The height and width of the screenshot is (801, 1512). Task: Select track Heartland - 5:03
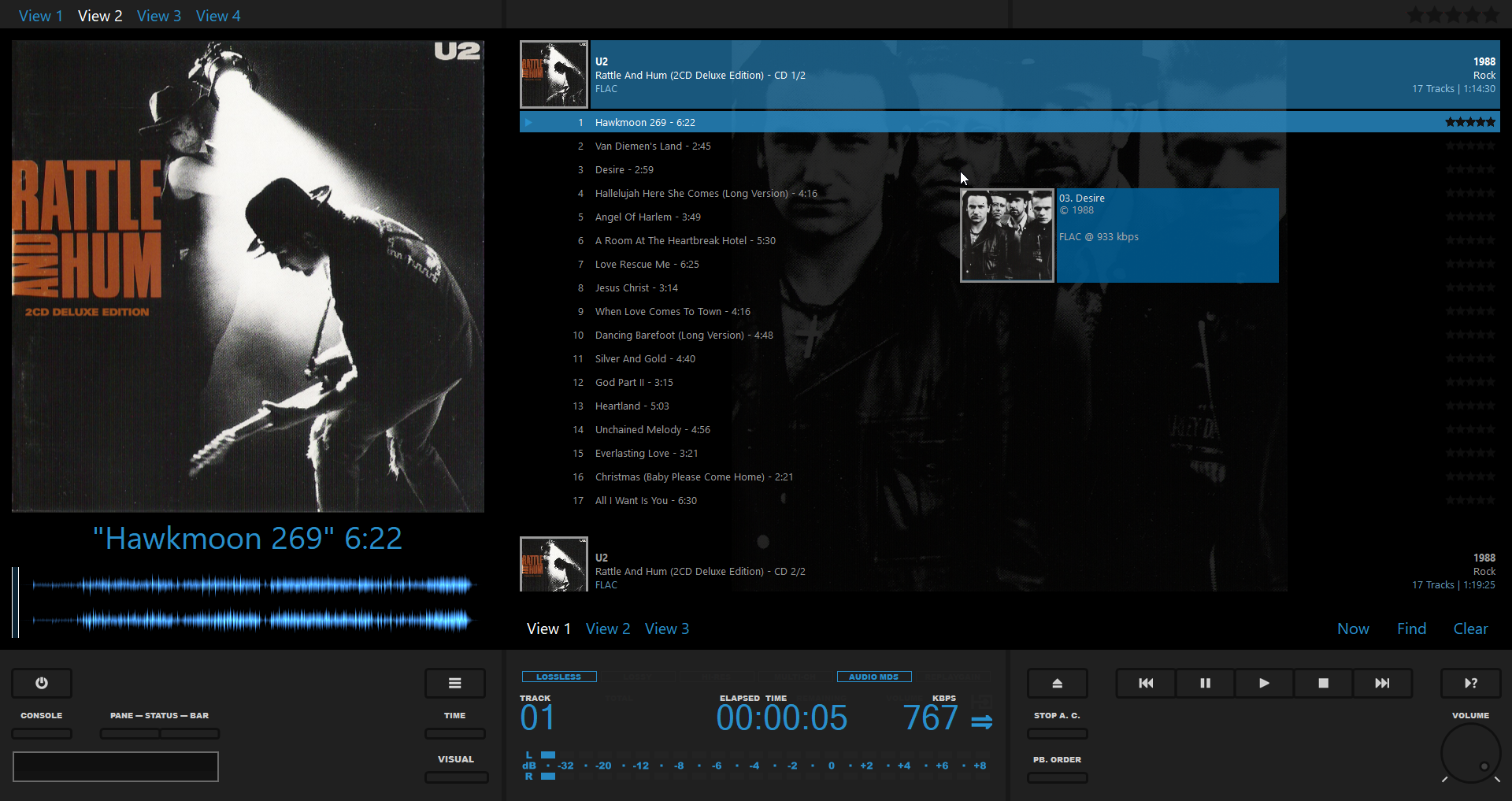tap(1010, 406)
